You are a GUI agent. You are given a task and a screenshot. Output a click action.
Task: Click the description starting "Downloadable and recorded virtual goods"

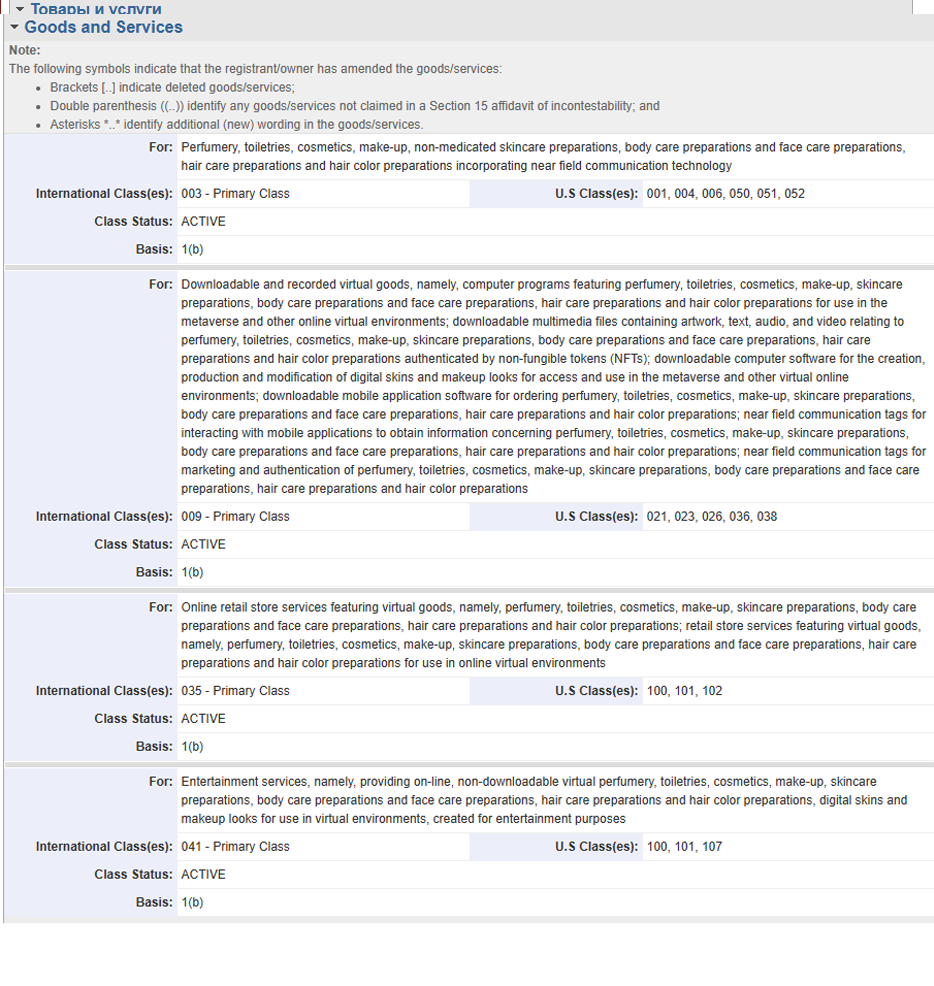[553, 386]
